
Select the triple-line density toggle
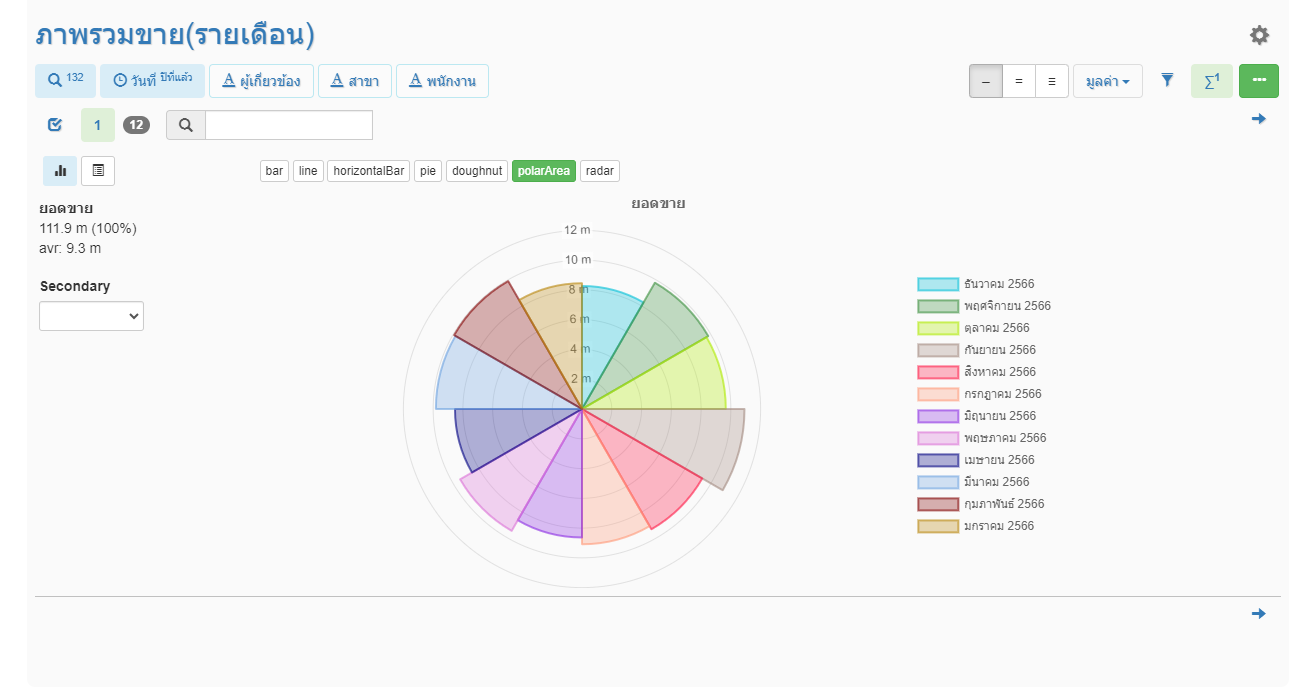pos(1052,81)
